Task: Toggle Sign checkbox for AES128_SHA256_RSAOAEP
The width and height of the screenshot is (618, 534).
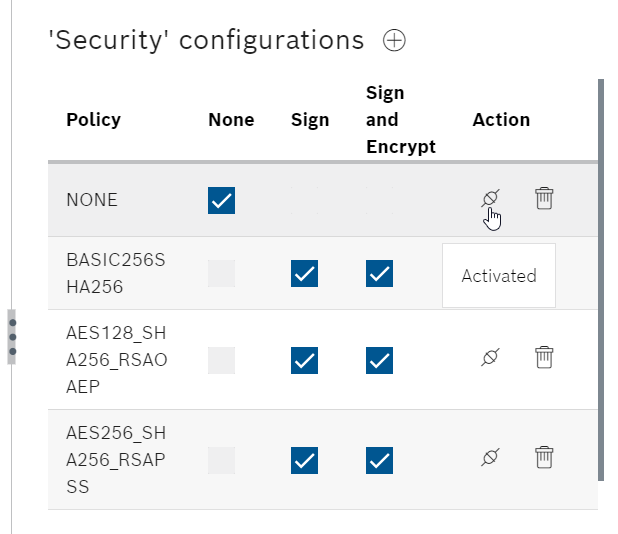Action: click(x=304, y=361)
